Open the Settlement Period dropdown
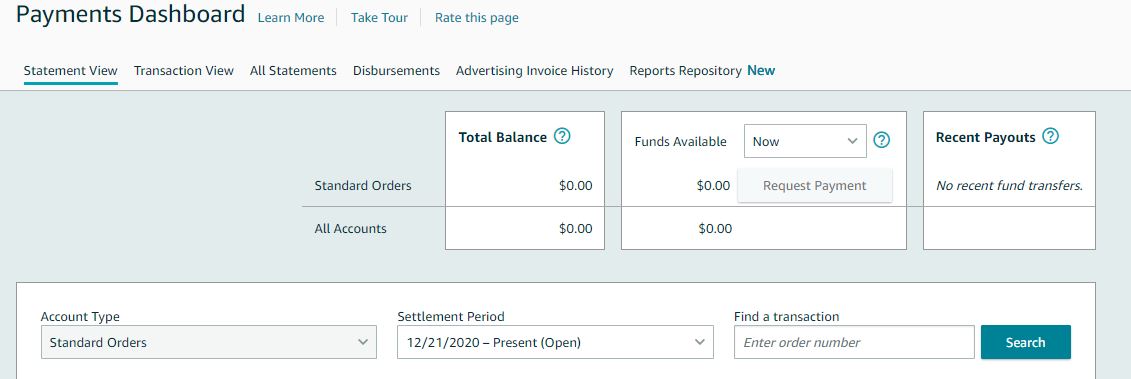 (x=555, y=342)
